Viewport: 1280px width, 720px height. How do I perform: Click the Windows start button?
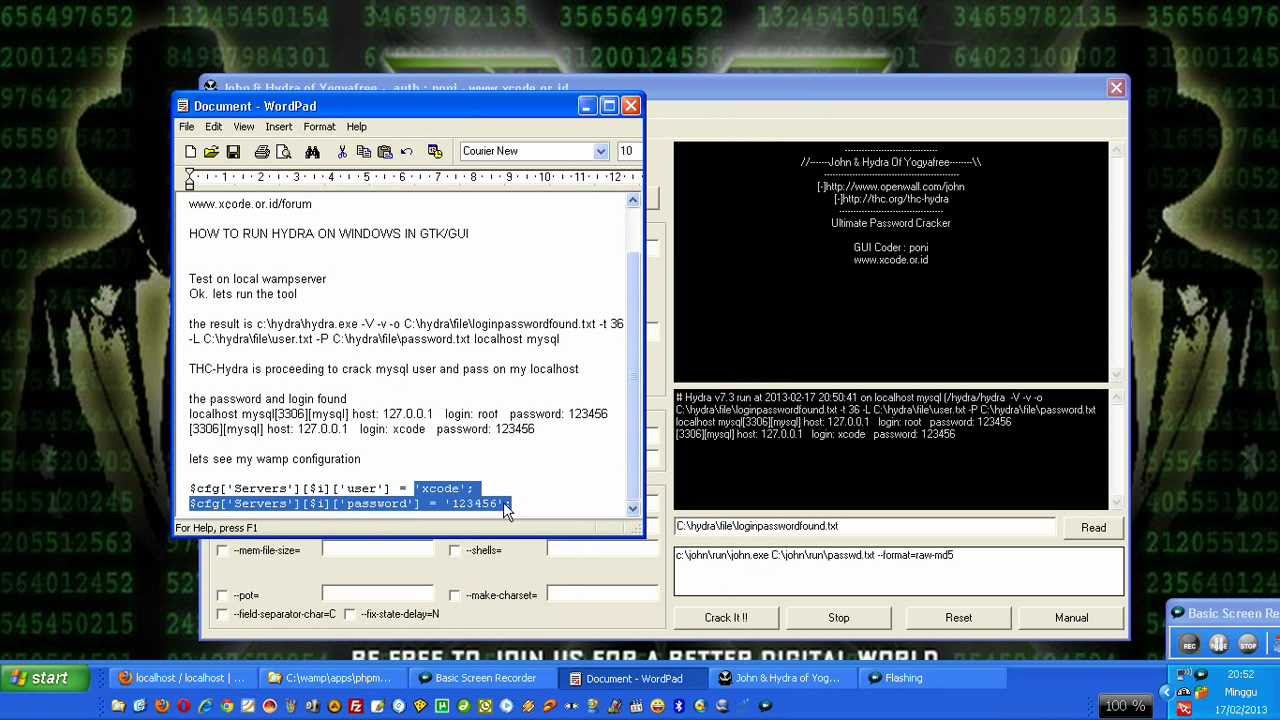click(x=44, y=678)
